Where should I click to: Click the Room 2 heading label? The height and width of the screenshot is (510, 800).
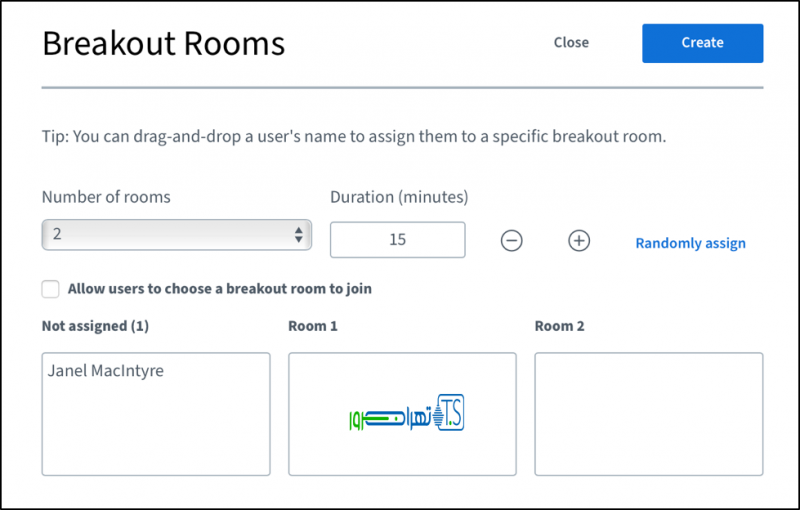click(x=560, y=326)
